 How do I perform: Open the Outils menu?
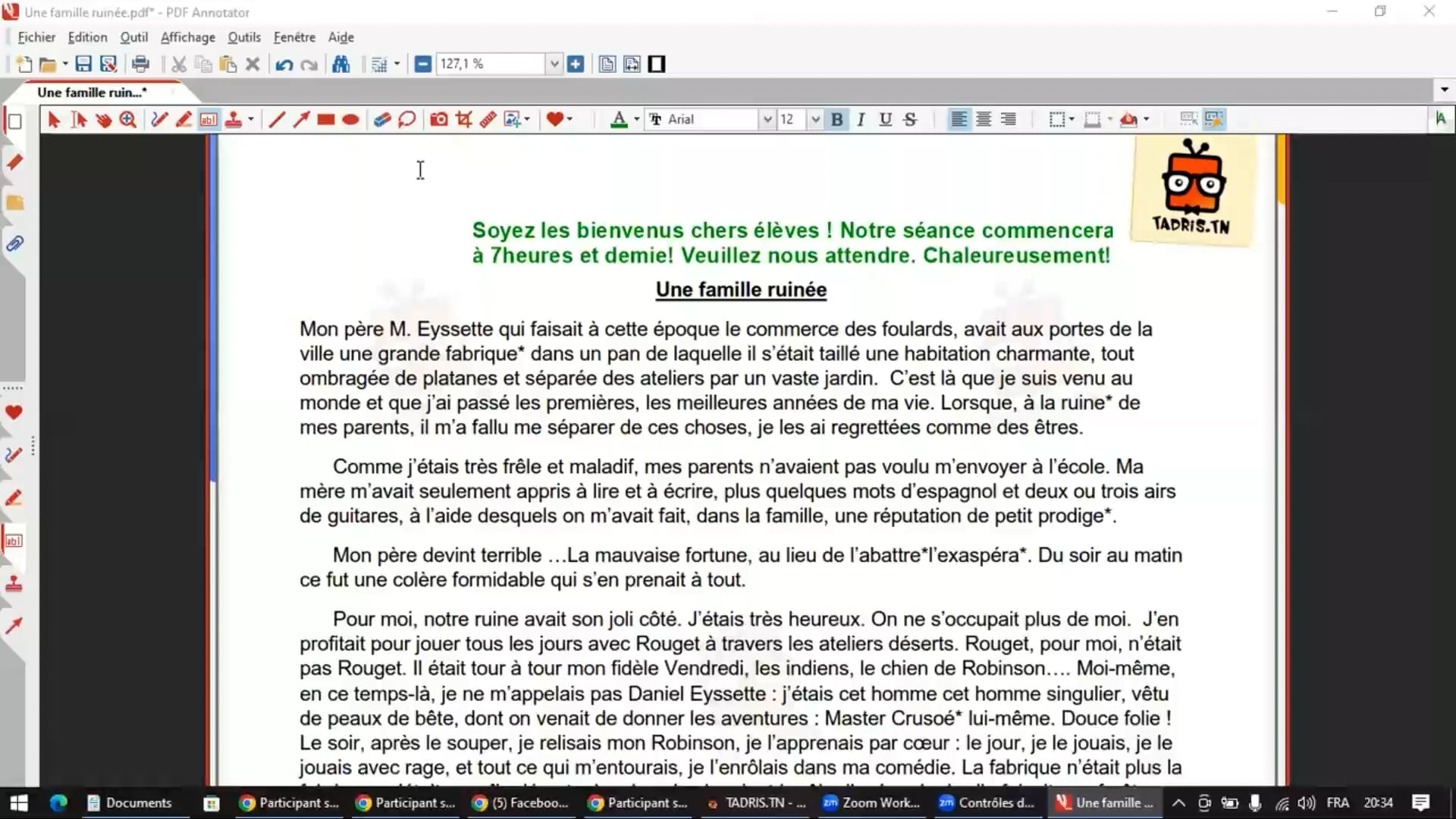click(x=243, y=37)
